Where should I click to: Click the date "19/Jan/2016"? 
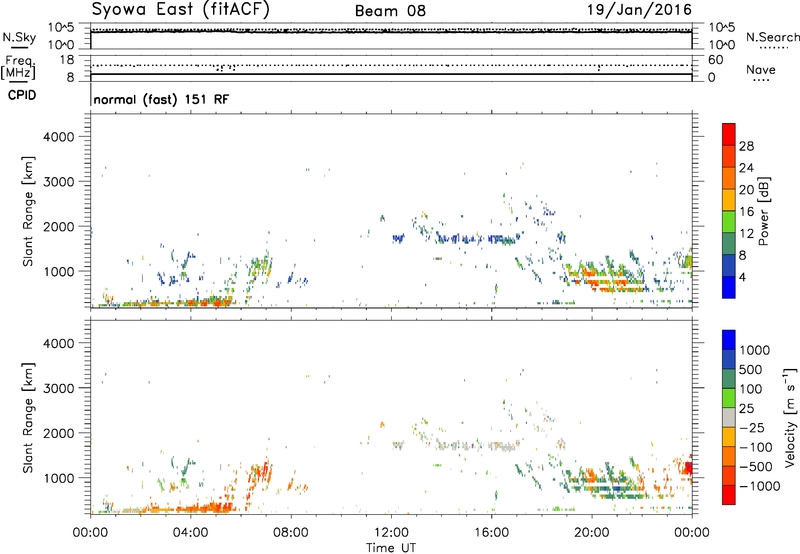(639, 10)
